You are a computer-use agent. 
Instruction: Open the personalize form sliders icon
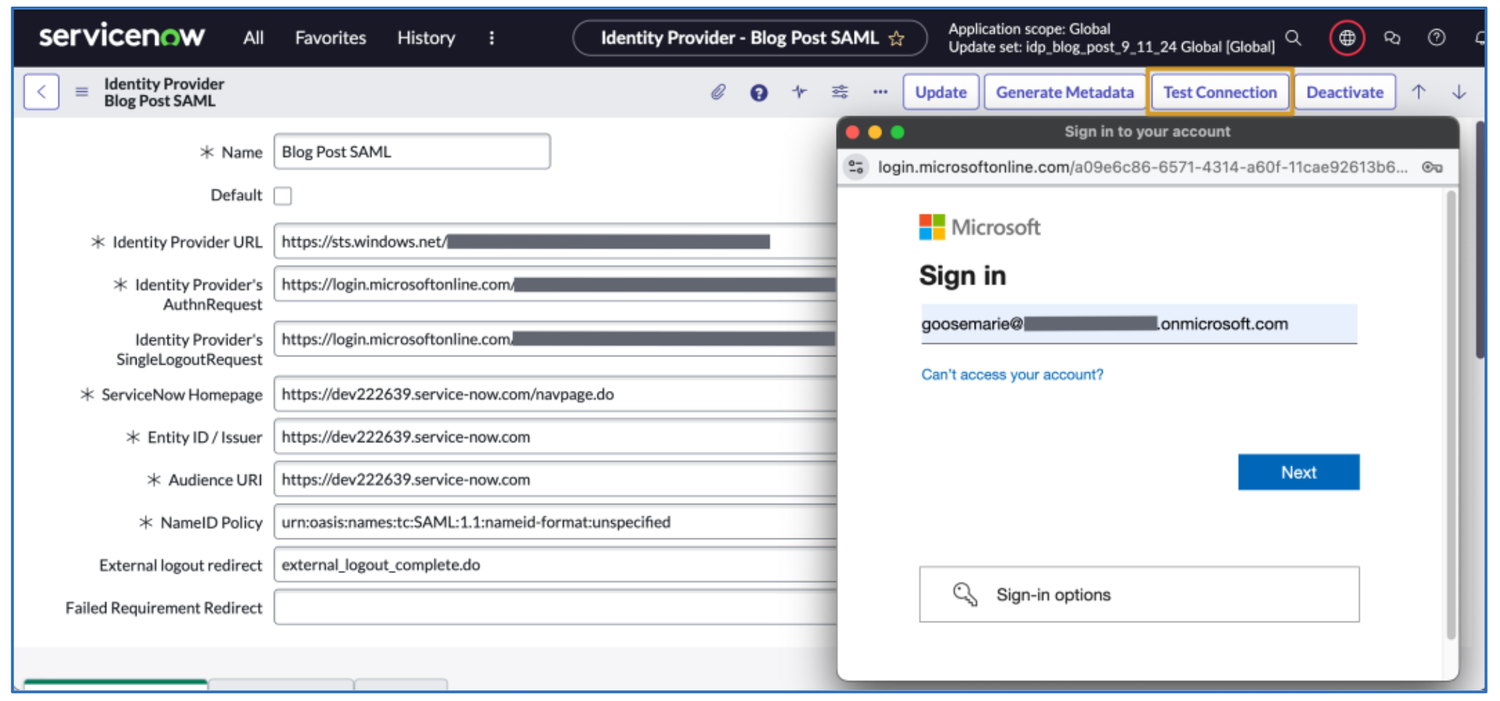point(840,92)
